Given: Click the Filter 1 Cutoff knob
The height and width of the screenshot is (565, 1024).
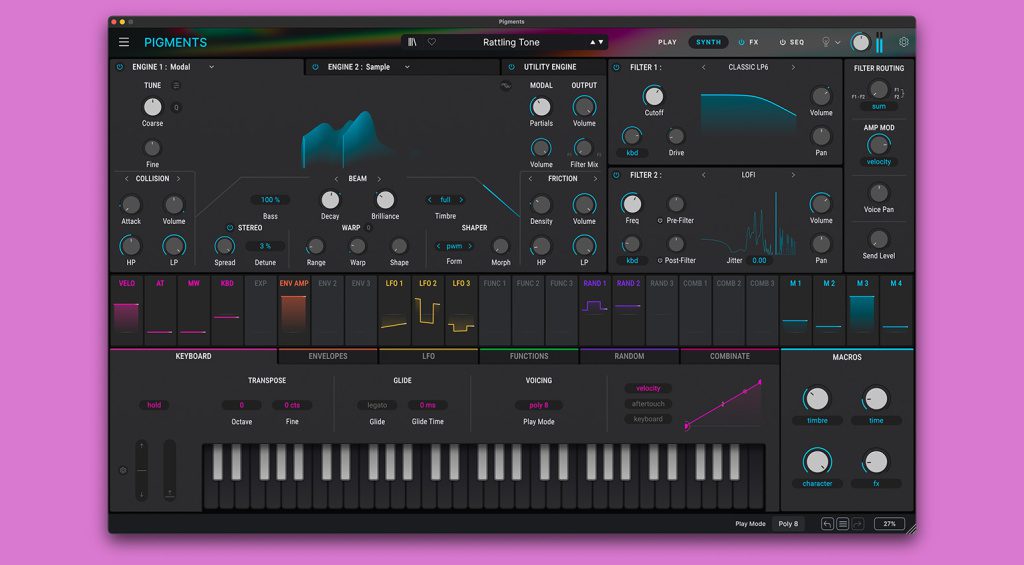Looking at the screenshot, I should [x=653, y=97].
